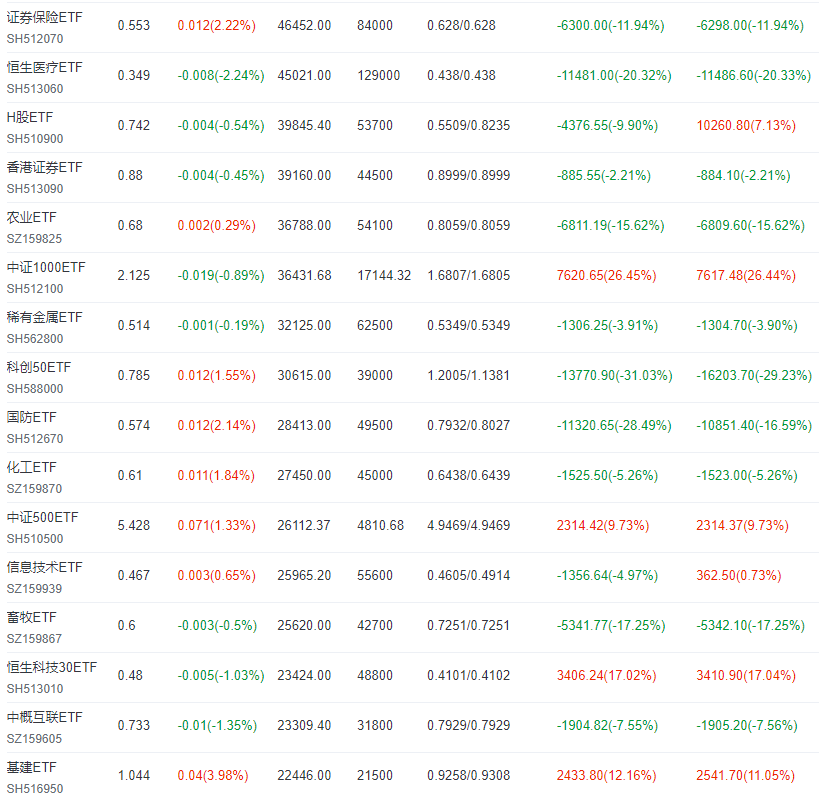Image resolution: width=819 pixels, height=800 pixels.
Task: Select the 恒生科技30ETF name
Action: pos(52,667)
